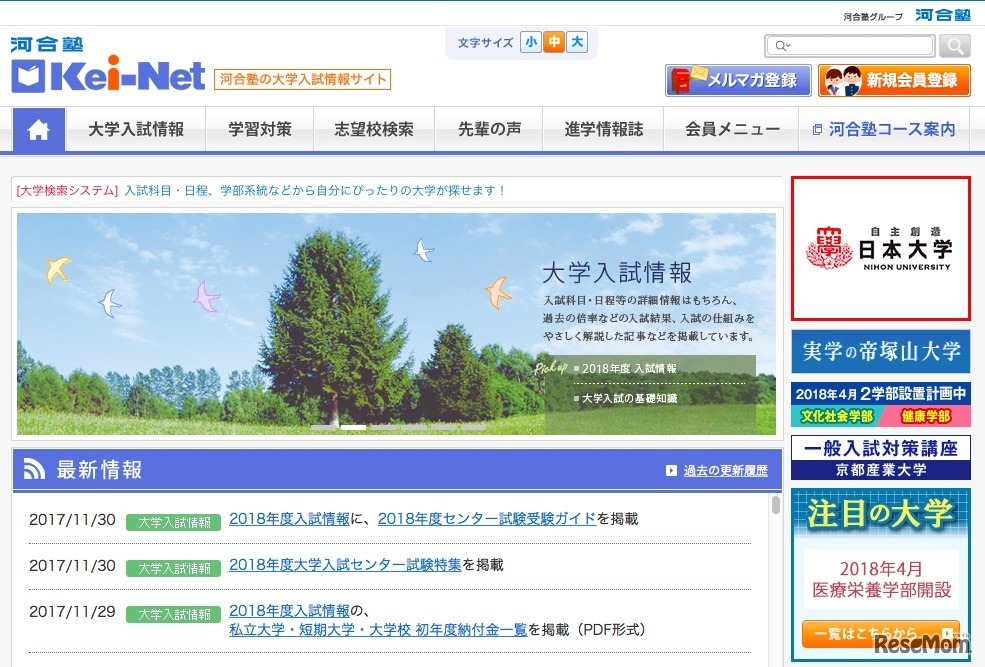Open the 先輩の声 menu
The width and height of the screenshot is (985, 667).
click(489, 129)
